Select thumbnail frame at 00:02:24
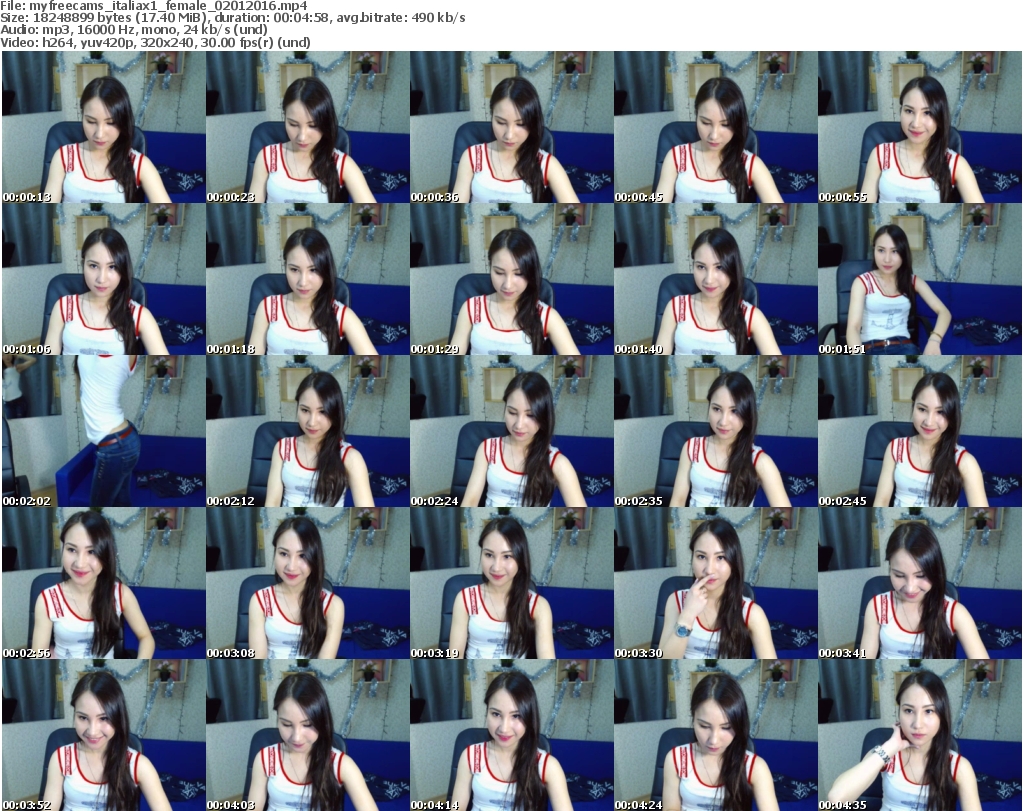Image resolution: width=1024 pixels, height=811 pixels. (511, 432)
